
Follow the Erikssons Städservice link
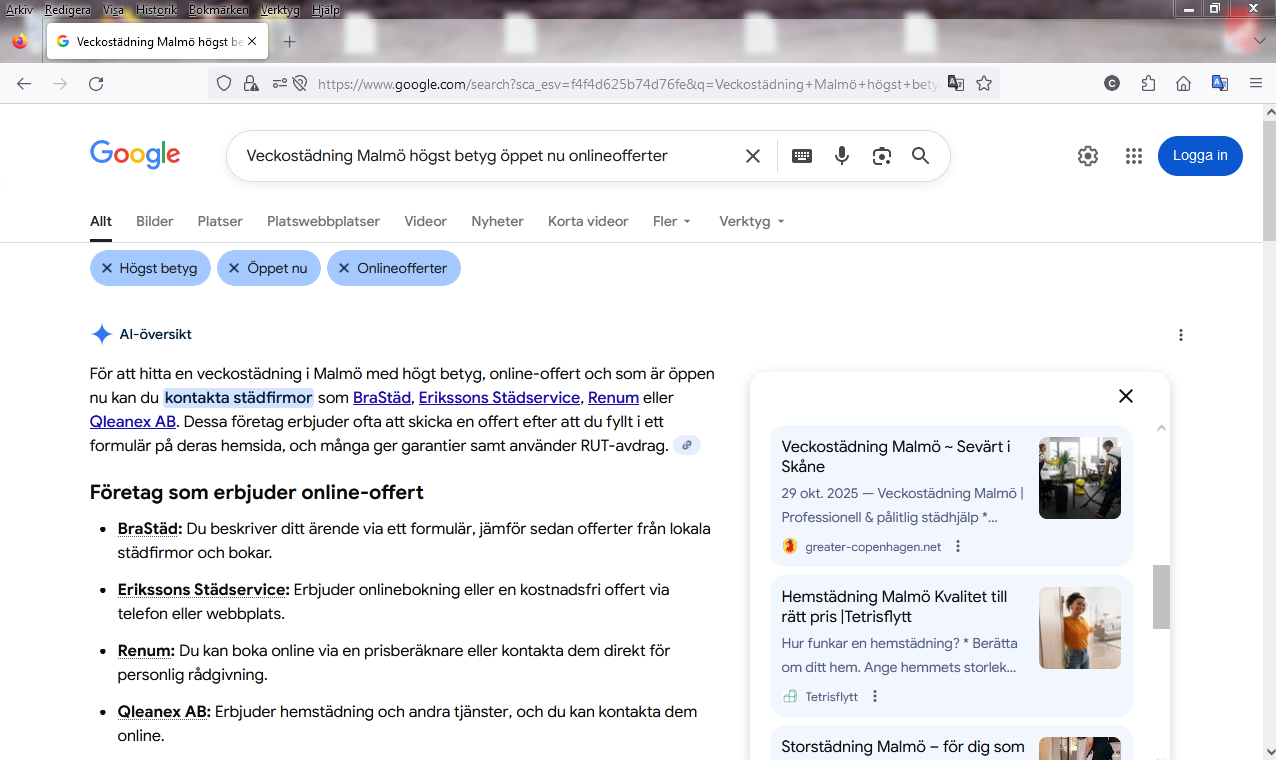(499, 397)
